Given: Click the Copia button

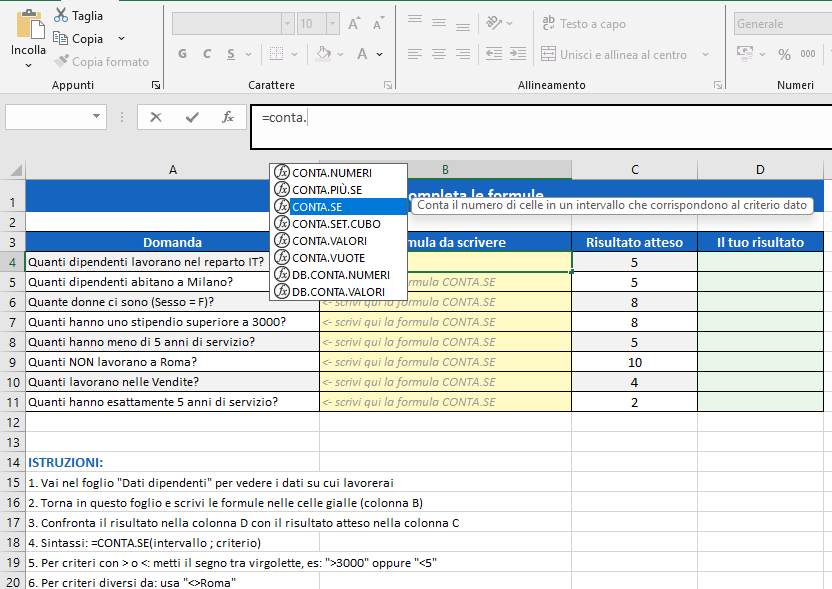Looking at the screenshot, I should coord(77,39).
